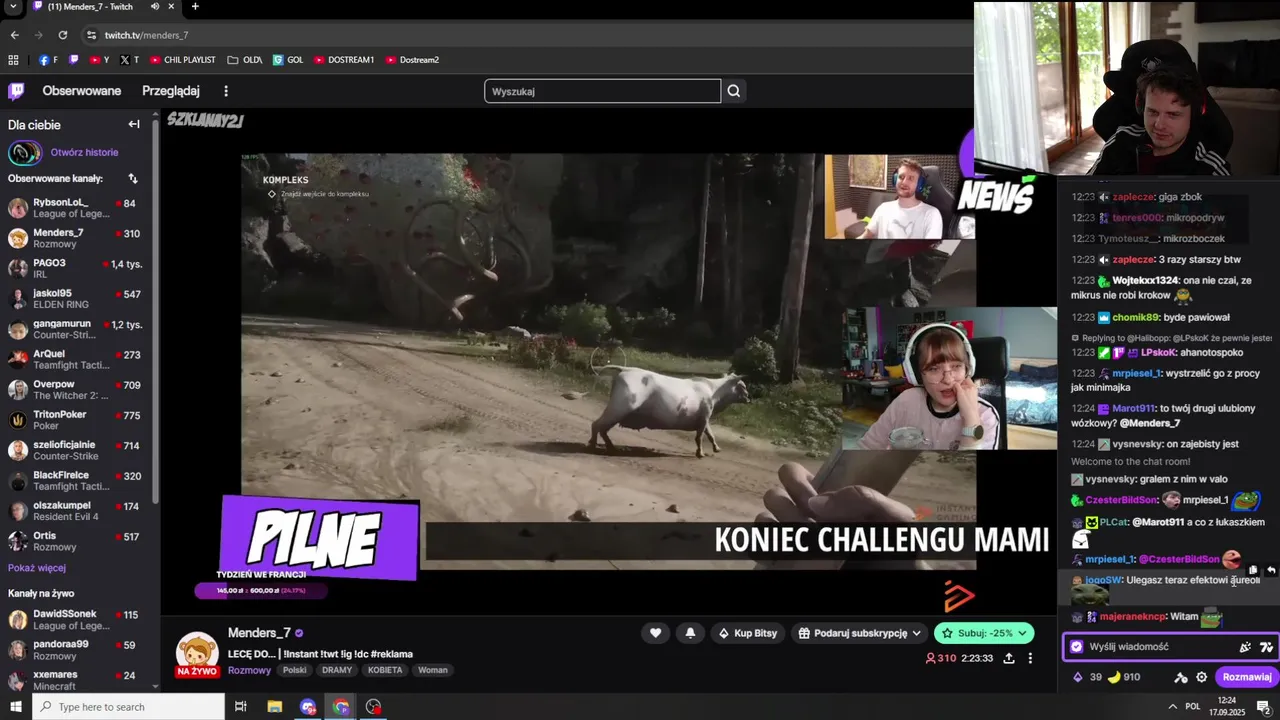Open the DOSTREAM1 bookmark
Viewport: 1280px width, 720px height.
[344, 60]
